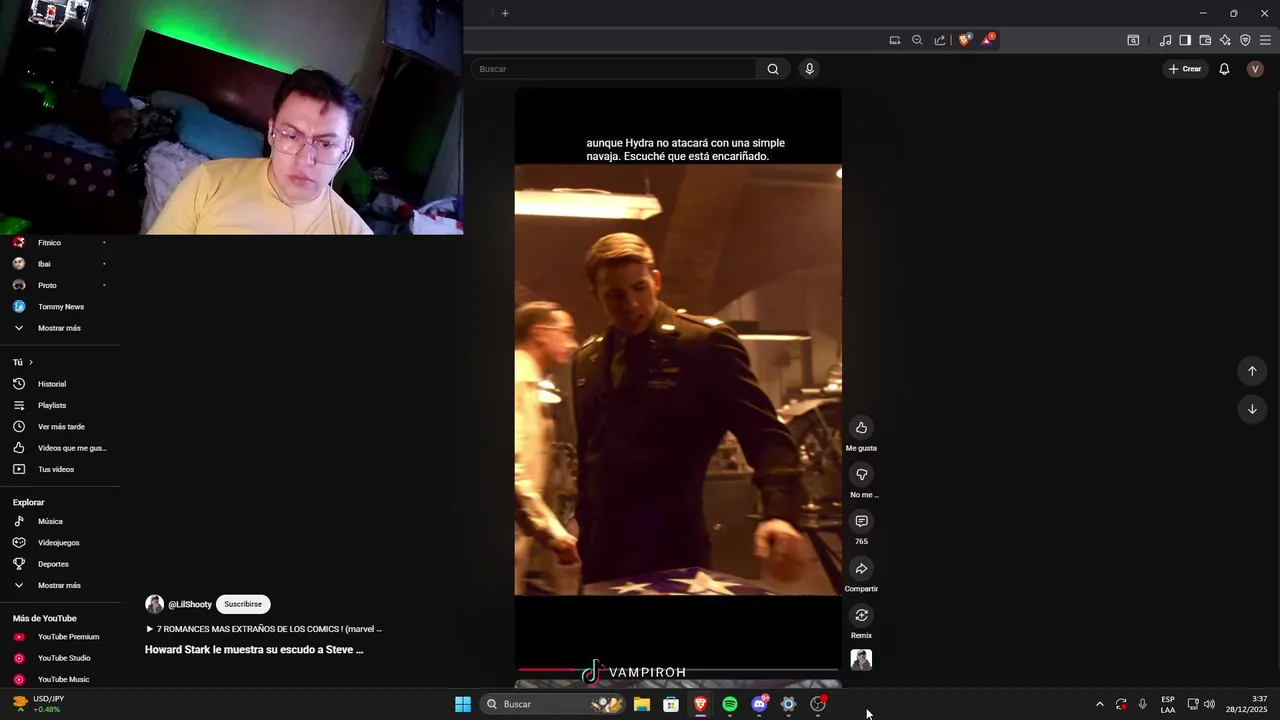Open the Brave VPN shield icon
This screenshot has height=720, width=1280.
tap(1245, 40)
